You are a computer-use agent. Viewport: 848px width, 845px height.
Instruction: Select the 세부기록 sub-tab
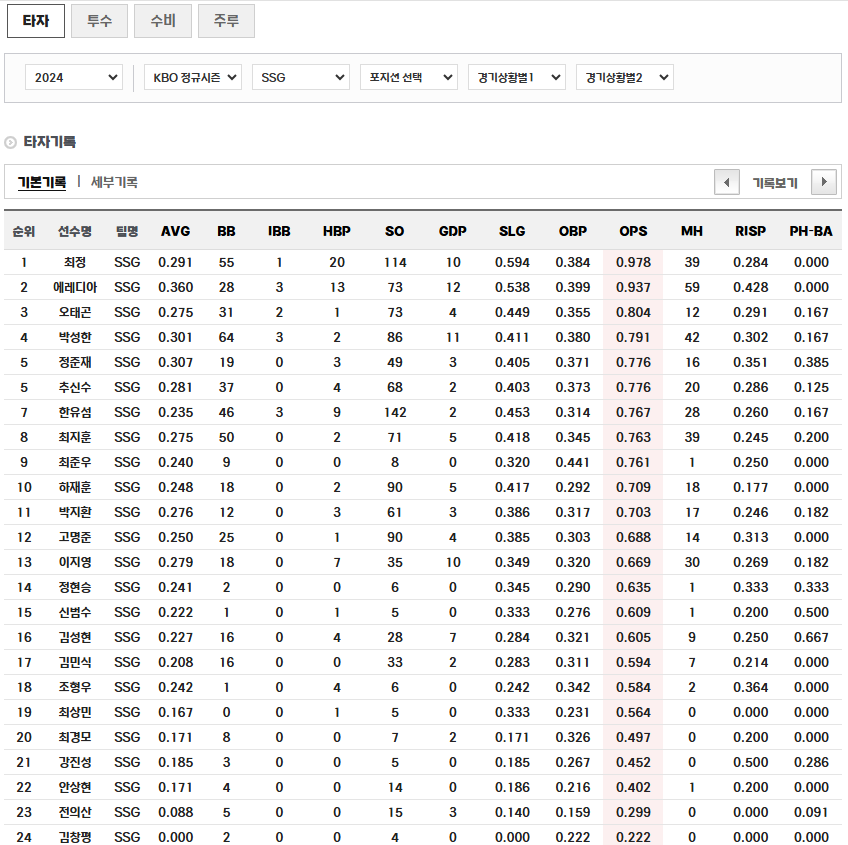pos(114,182)
